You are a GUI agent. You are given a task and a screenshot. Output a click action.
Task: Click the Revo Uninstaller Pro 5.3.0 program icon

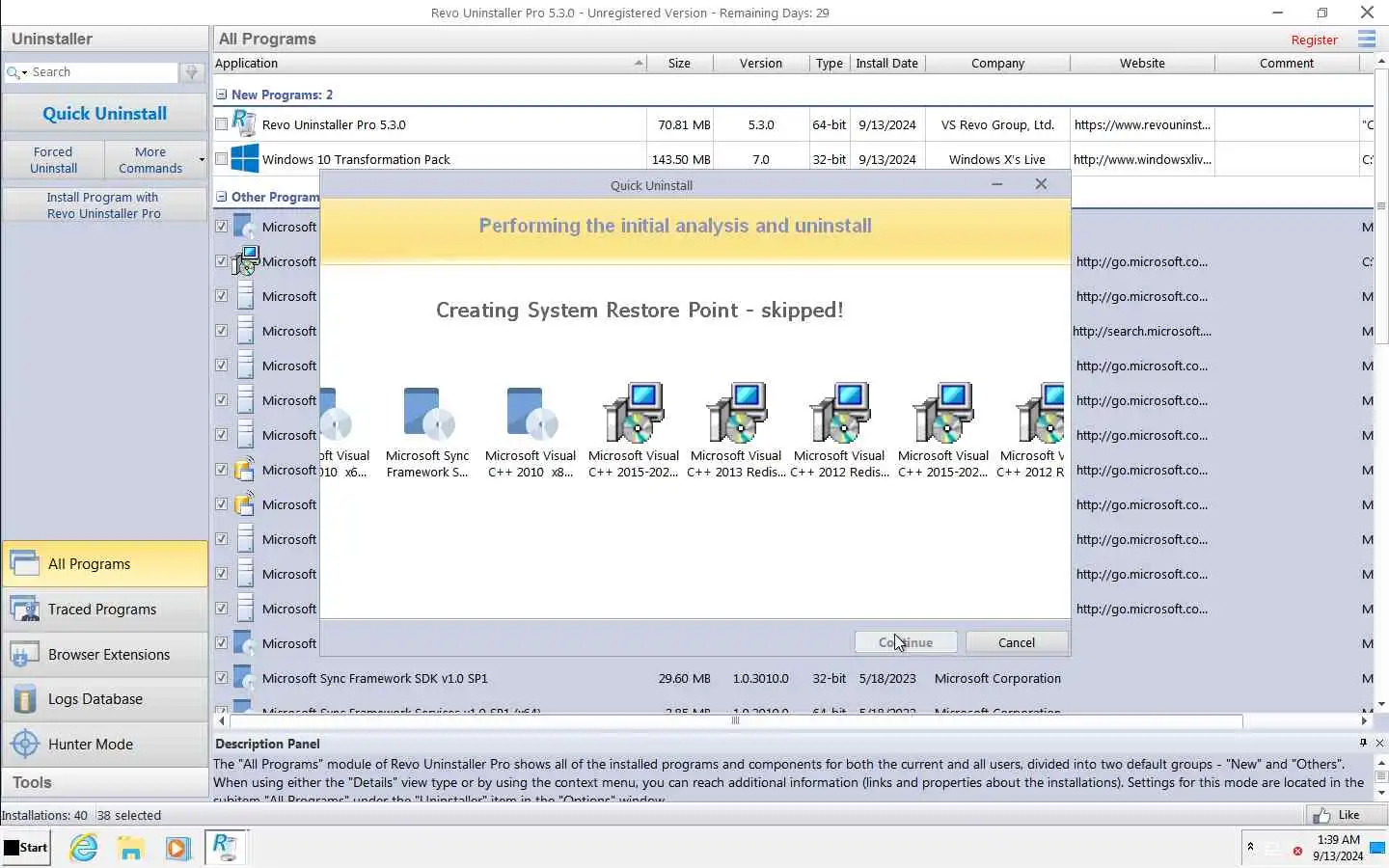coord(244,124)
